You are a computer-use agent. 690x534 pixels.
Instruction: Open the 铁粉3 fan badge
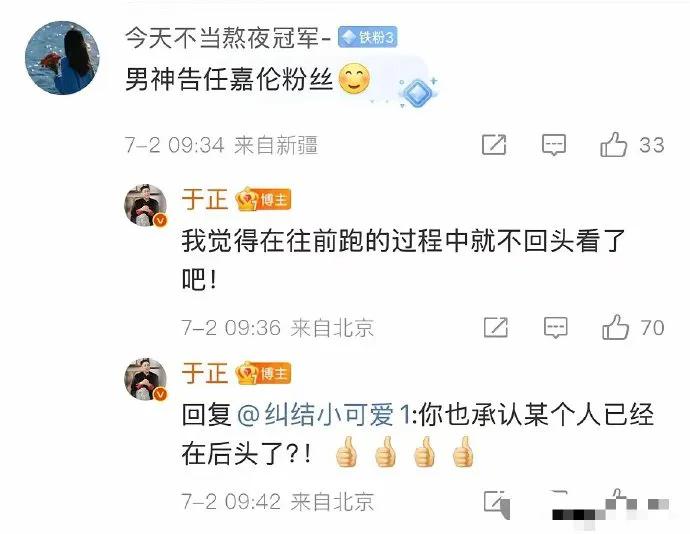pyautogui.click(x=367, y=37)
